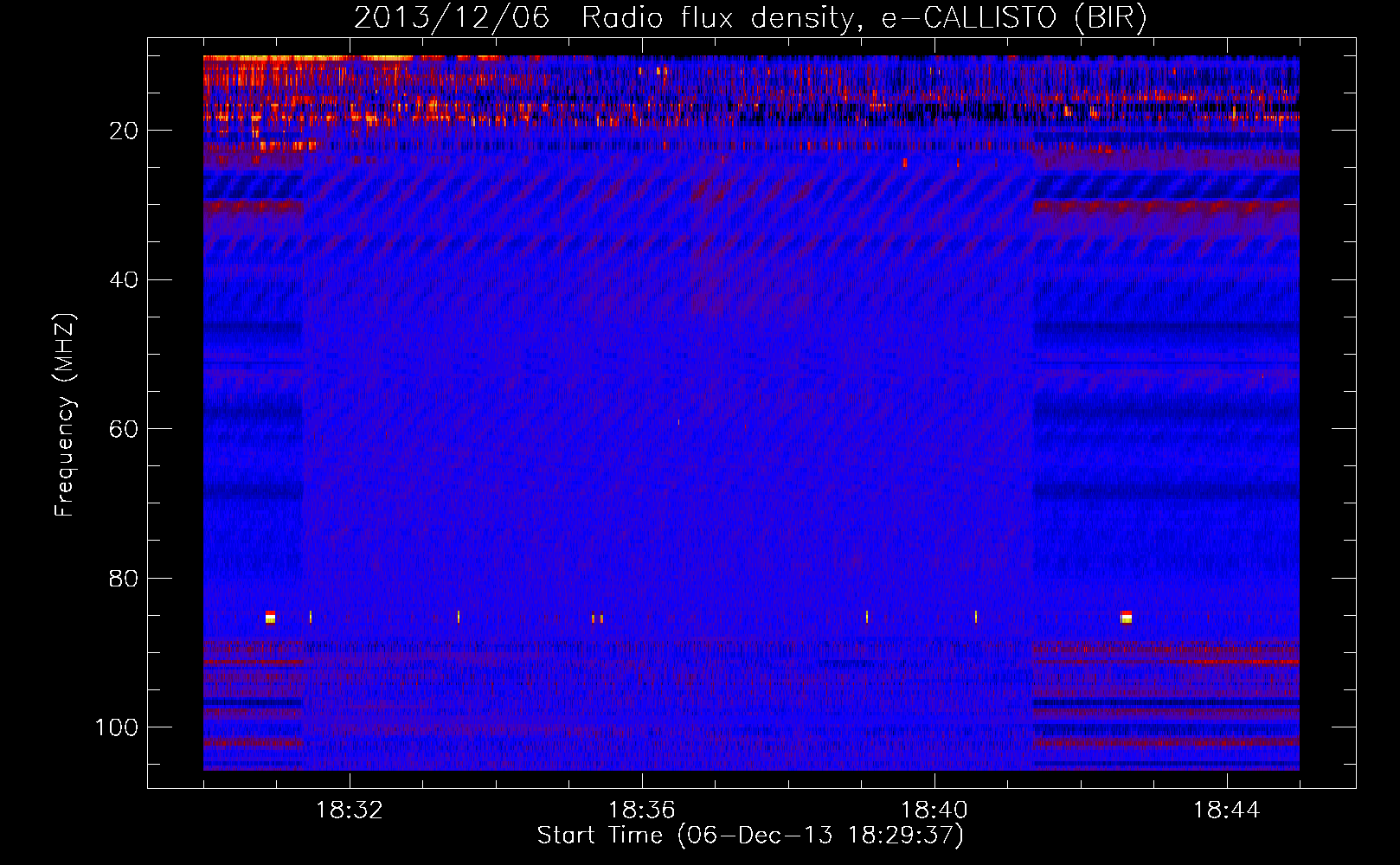1400x865 pixels.
Task: Click the 'Start Time (06-Dec-13 18:29:37)' label
Action: pos(750,836)
